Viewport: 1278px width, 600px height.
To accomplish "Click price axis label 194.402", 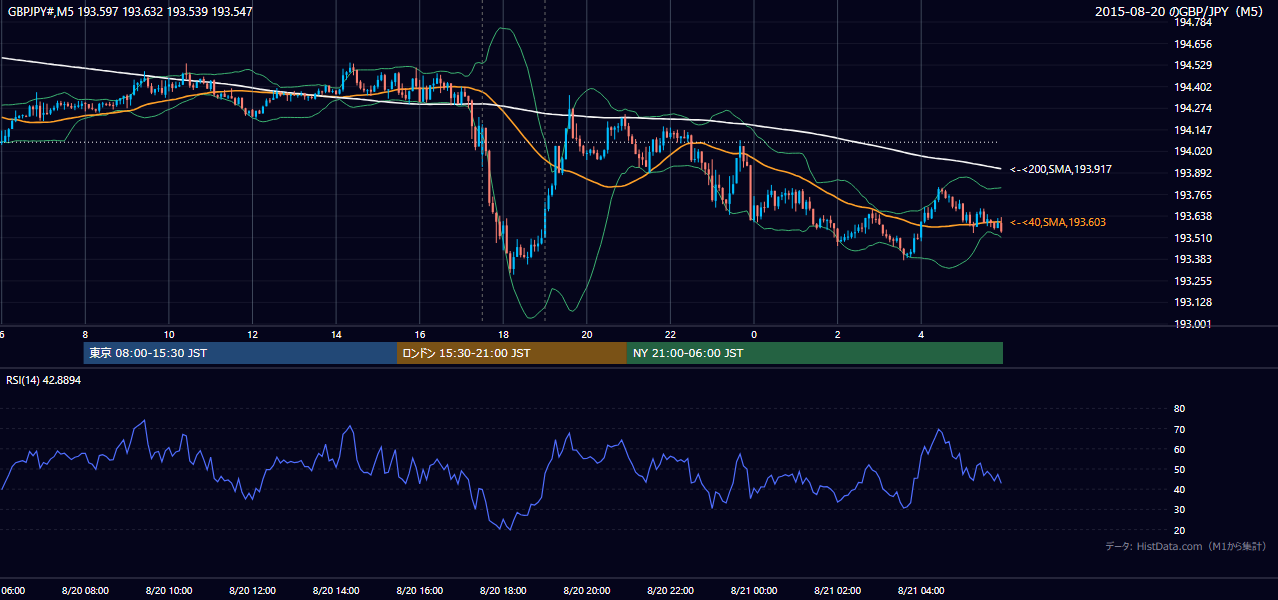I will point(1193,87).
